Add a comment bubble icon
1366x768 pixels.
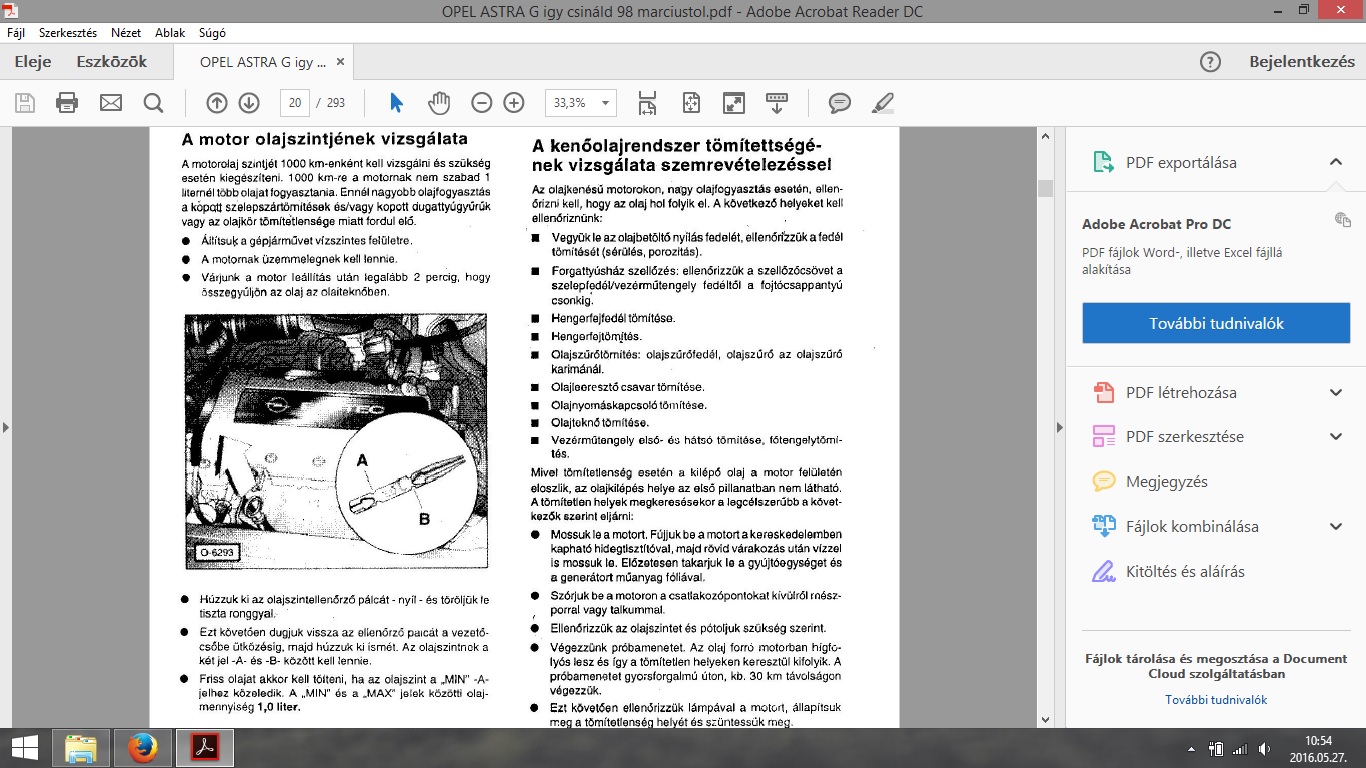click(x=840, y=102)
